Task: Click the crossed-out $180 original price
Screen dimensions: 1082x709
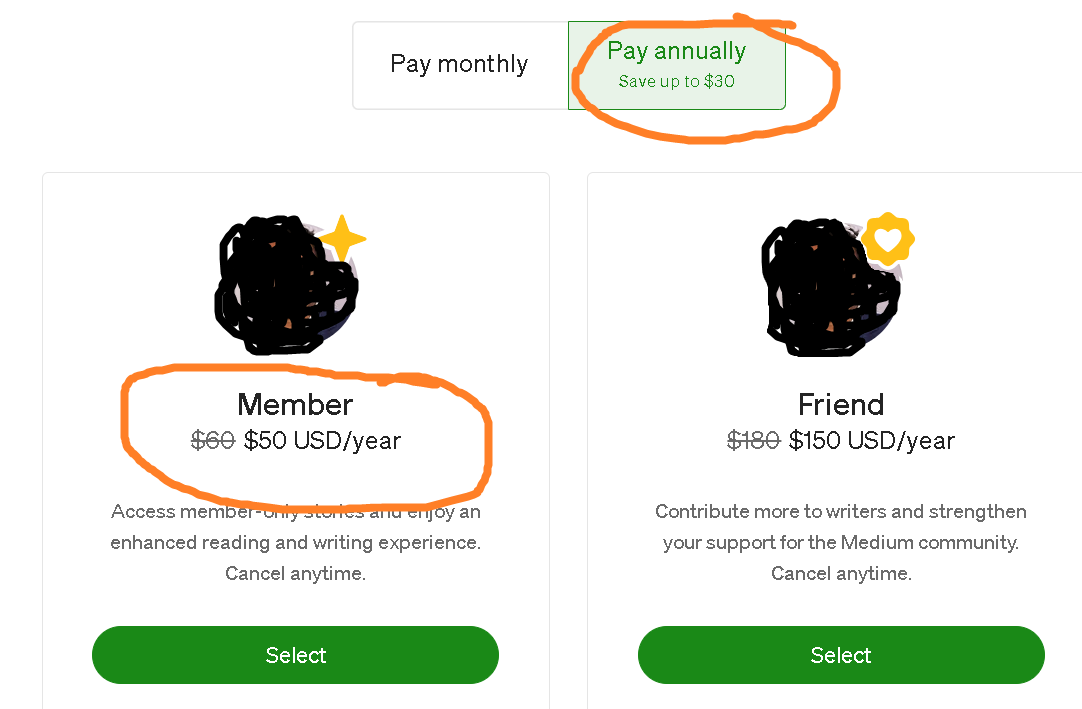Action: (753, 440)
